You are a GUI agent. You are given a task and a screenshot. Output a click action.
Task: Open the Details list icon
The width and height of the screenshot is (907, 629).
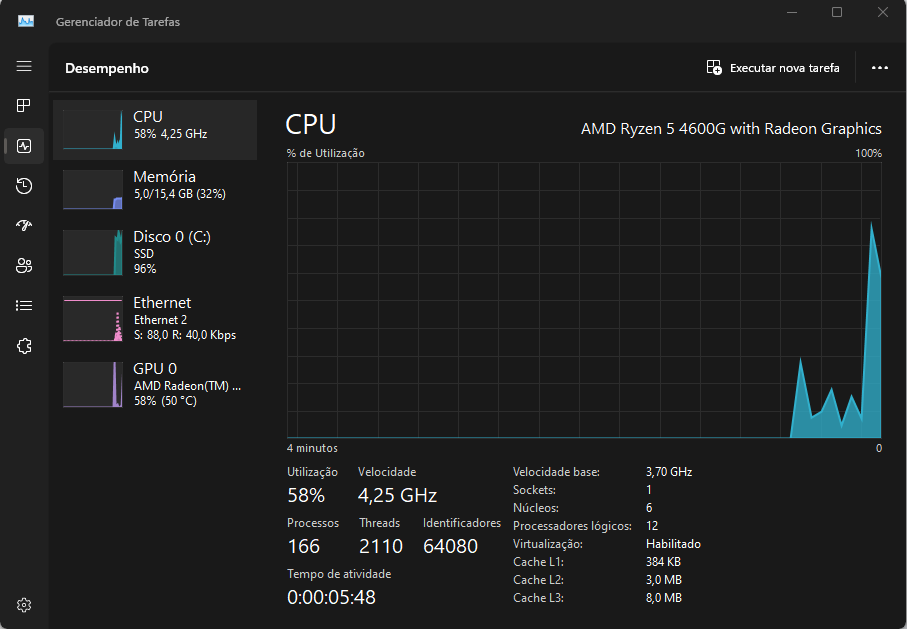coord(24,306)
